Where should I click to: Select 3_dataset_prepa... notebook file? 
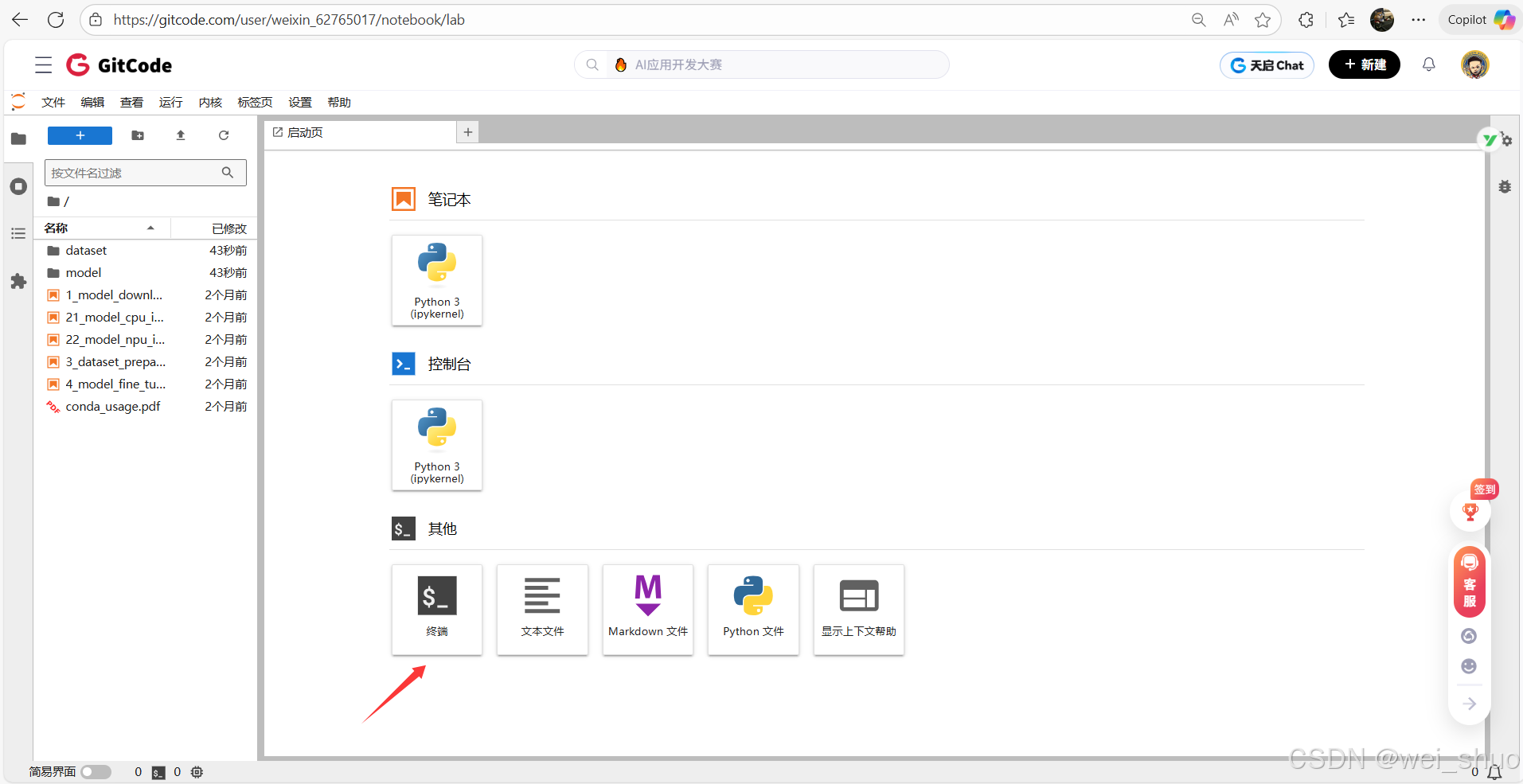click(x=146, y=362)
